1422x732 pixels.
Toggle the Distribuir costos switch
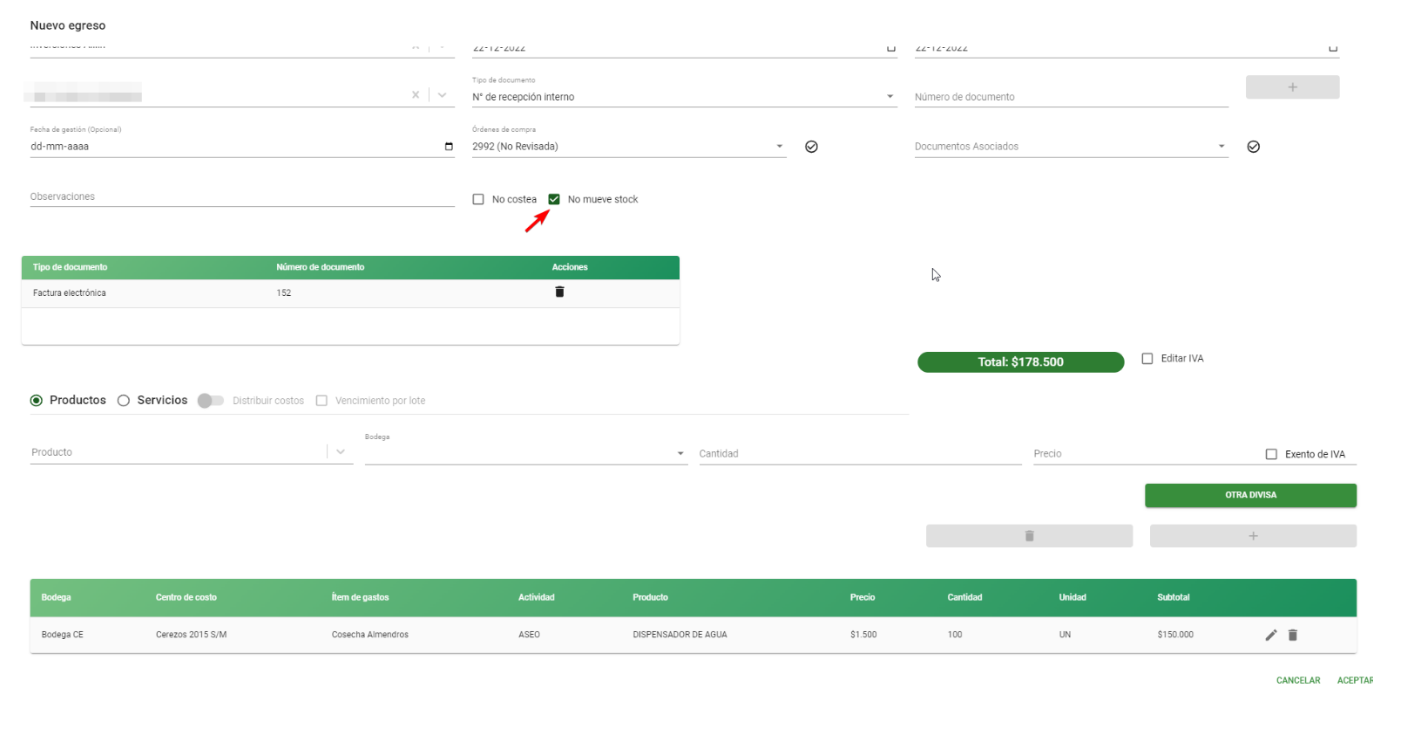pyautogui.click(x=210, y=400)
